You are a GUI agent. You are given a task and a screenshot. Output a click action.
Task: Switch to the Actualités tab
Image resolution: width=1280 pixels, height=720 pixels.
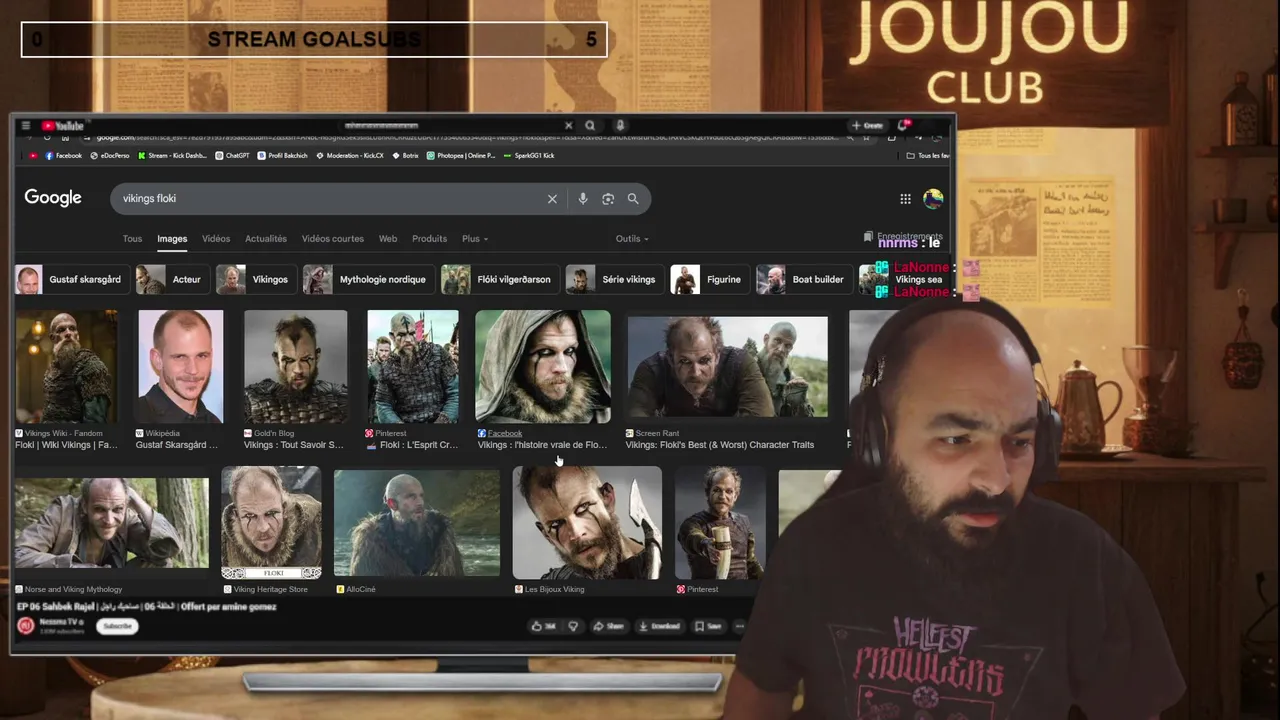click(266, 239)
